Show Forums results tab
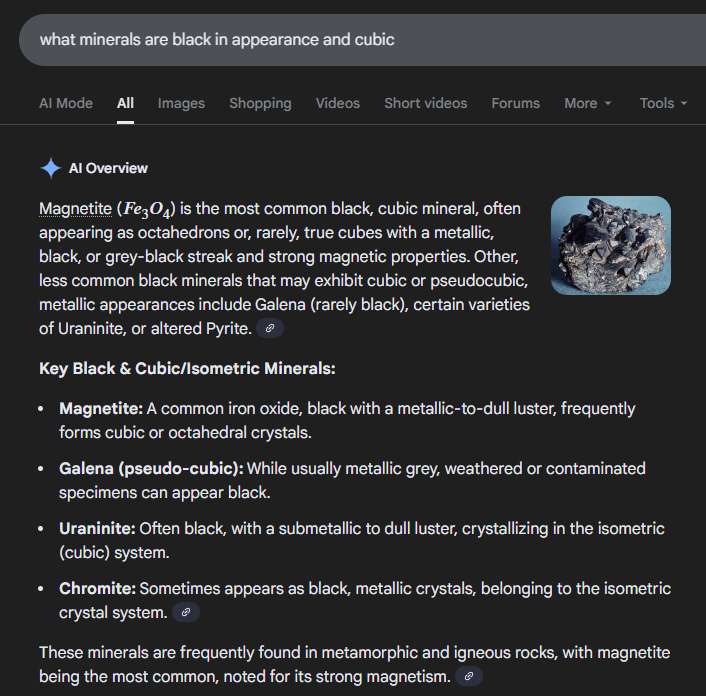This screenshot has width=706, height=696. click(515, 103)
